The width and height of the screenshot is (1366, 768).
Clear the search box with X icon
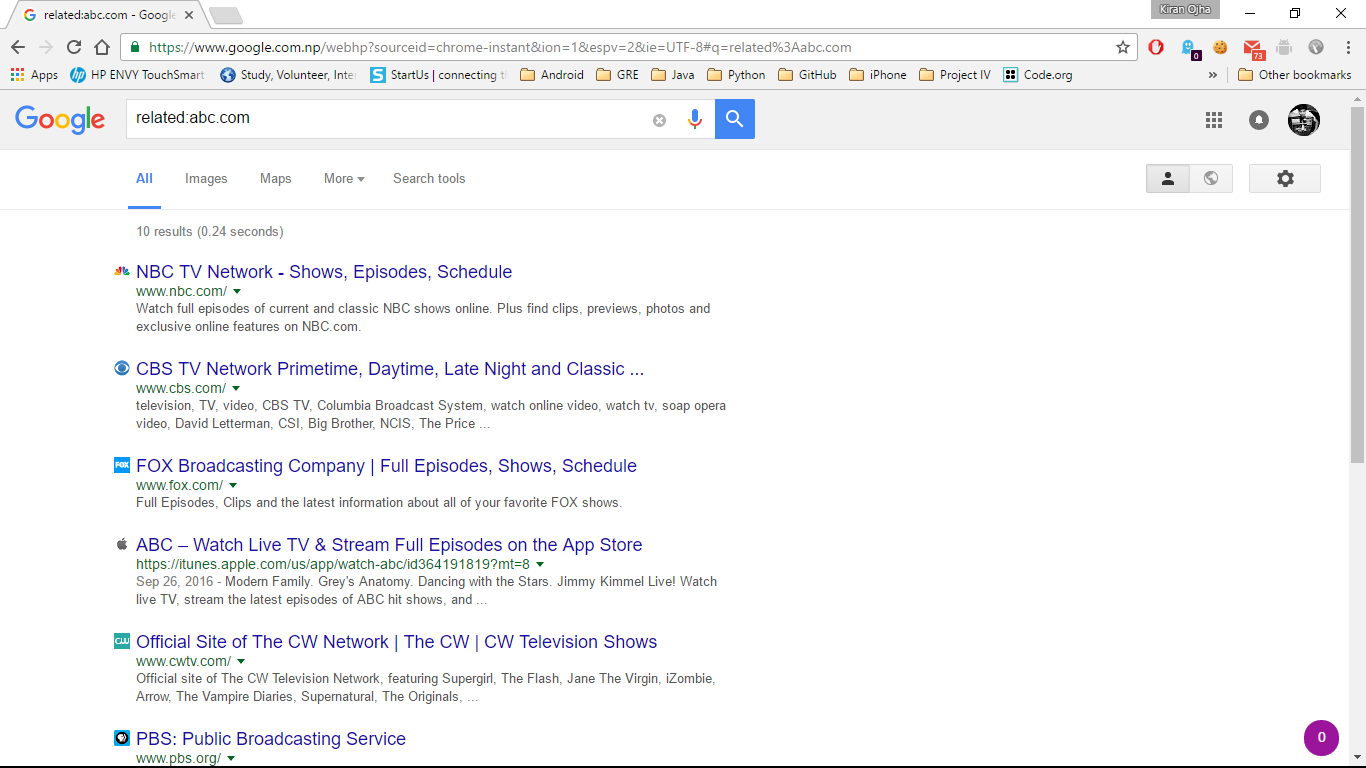[x=659, y=120]
